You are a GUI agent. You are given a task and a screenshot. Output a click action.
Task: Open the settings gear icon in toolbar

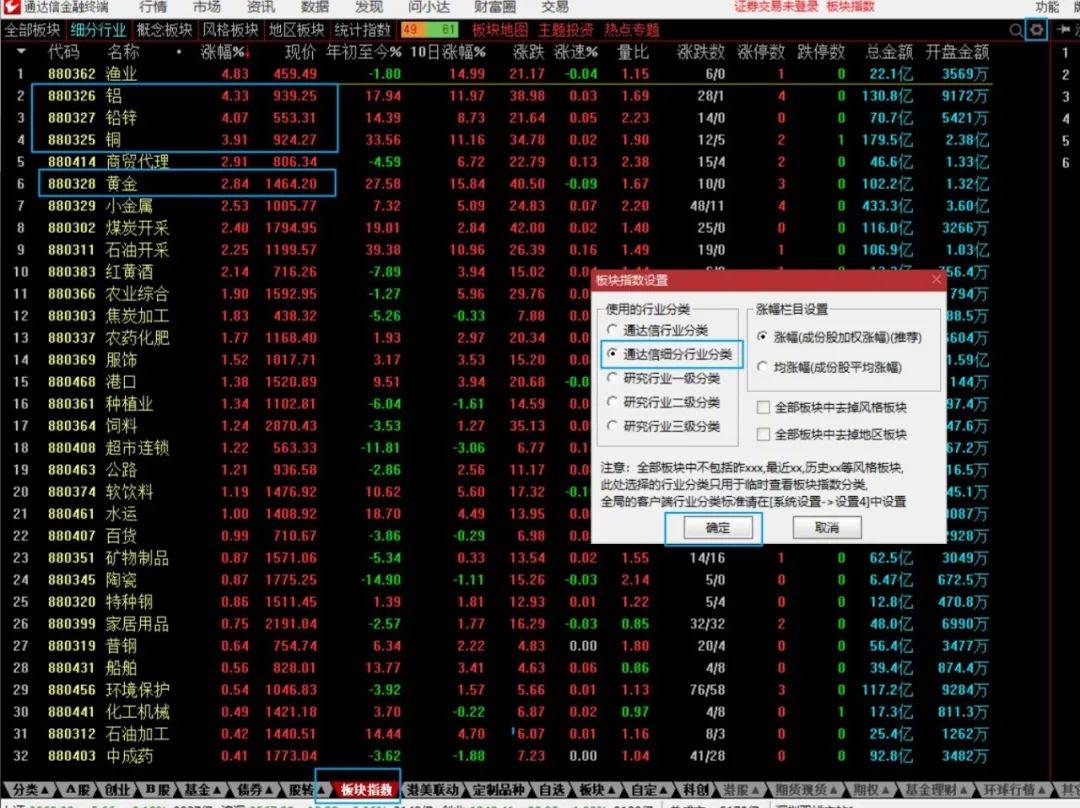pos(1037,30)
